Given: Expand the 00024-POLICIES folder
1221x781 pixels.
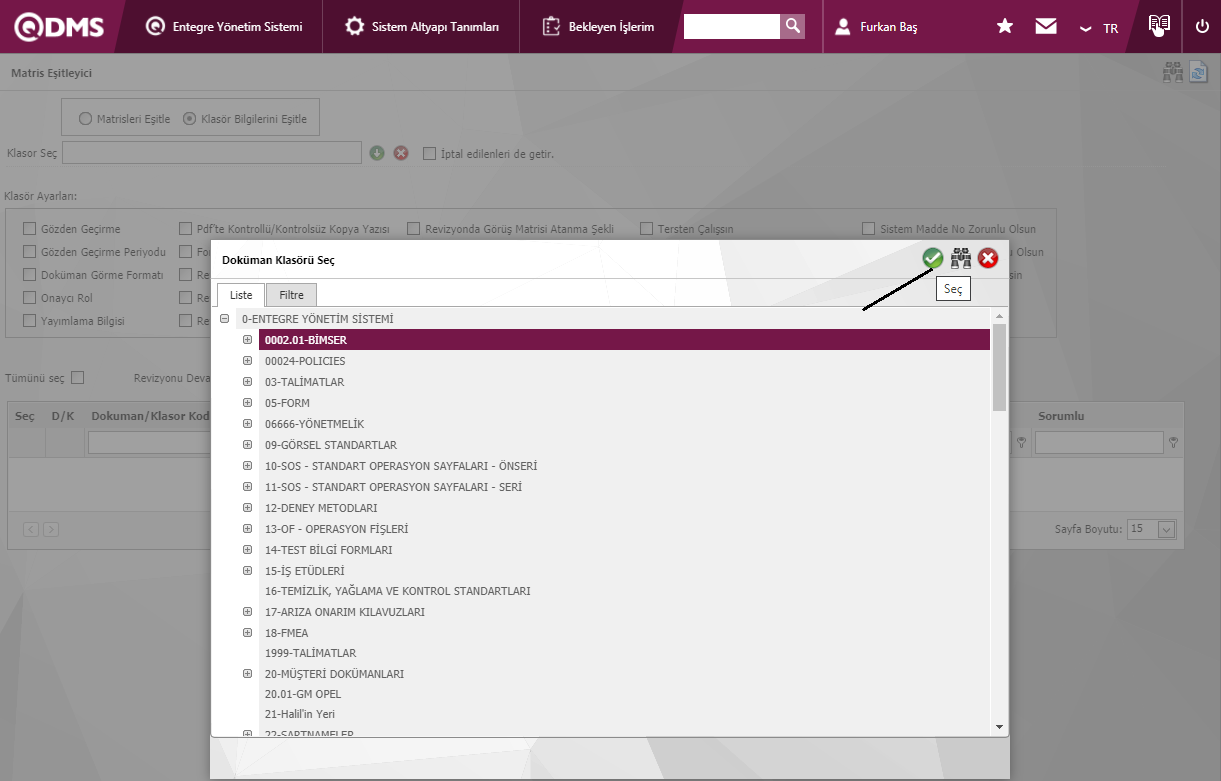Looking at the screenshot, I should point(247,361).
